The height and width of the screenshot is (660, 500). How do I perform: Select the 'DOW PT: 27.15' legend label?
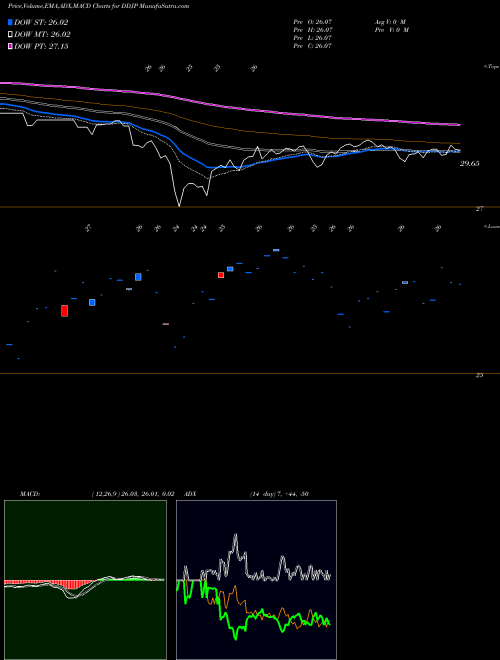pyautogui.click(x=41, y=46)
